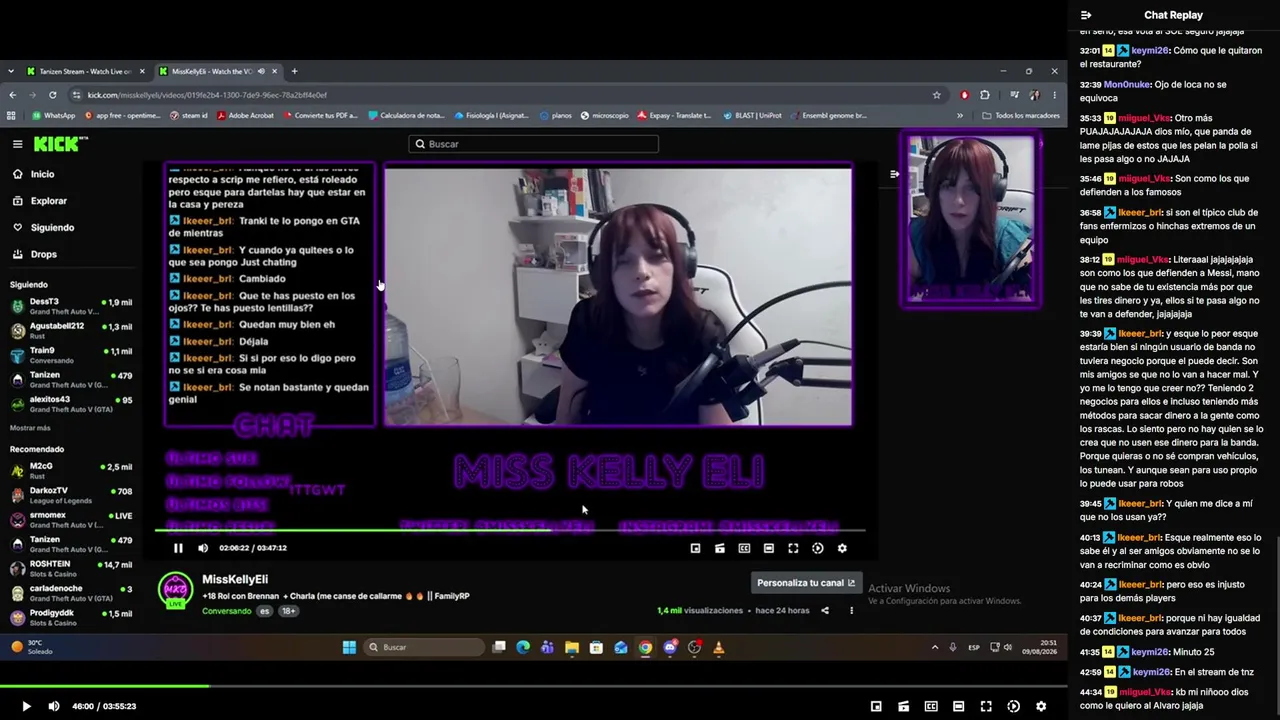Toggle captions (CC) in the bottom control bar
1280x720 pixels.
coord(931,706)
